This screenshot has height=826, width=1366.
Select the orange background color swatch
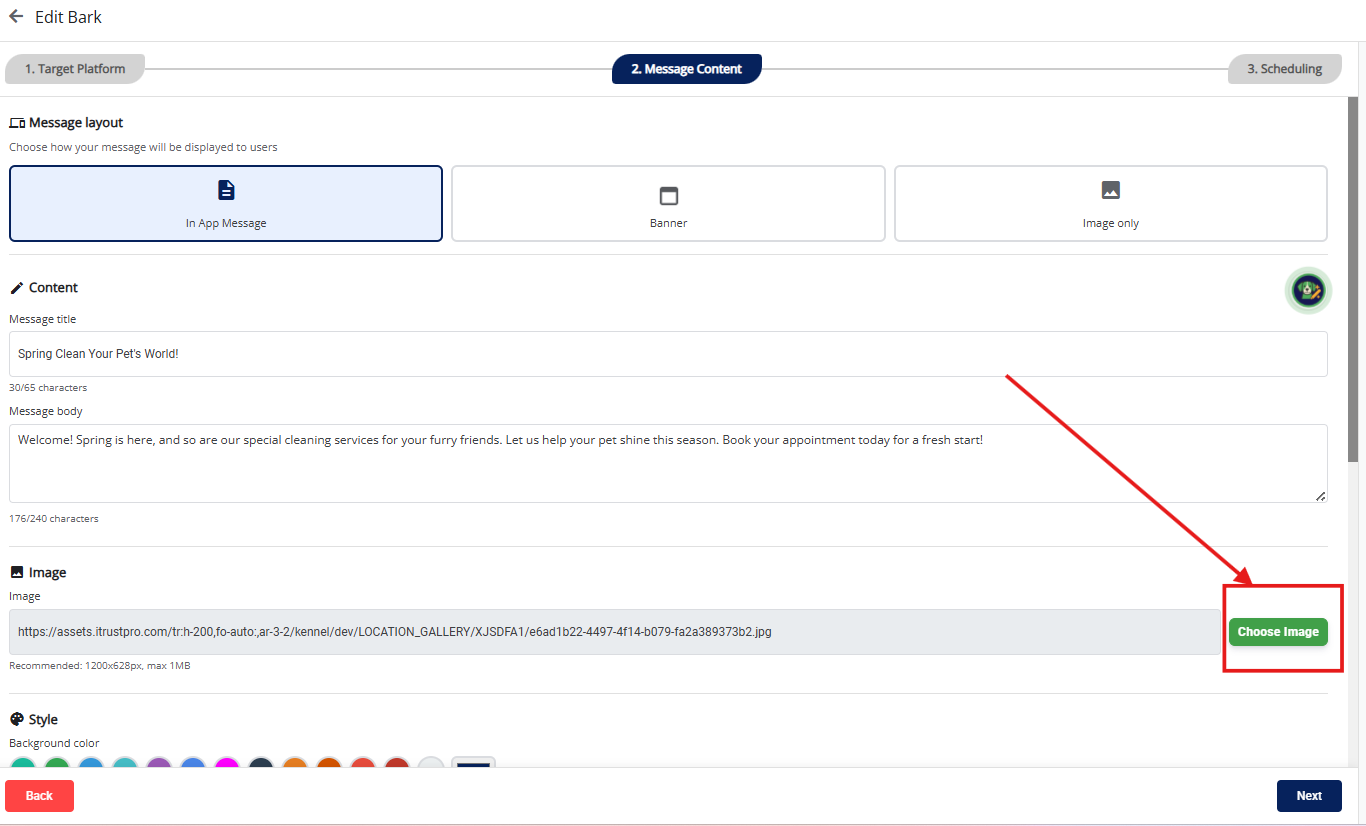click(x=295, y=767)
